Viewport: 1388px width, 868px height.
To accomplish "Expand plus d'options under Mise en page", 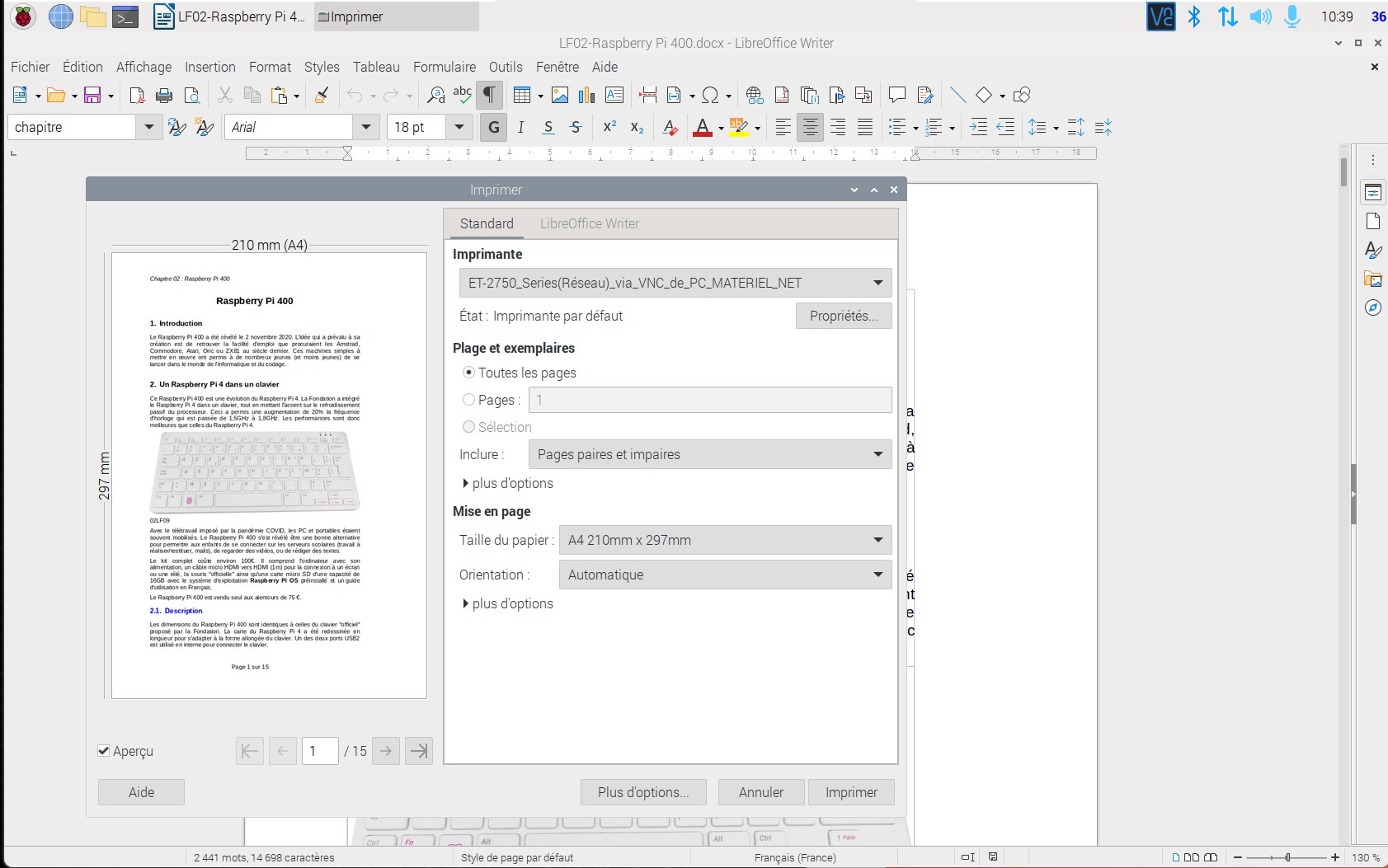I will tap(507, 603).
